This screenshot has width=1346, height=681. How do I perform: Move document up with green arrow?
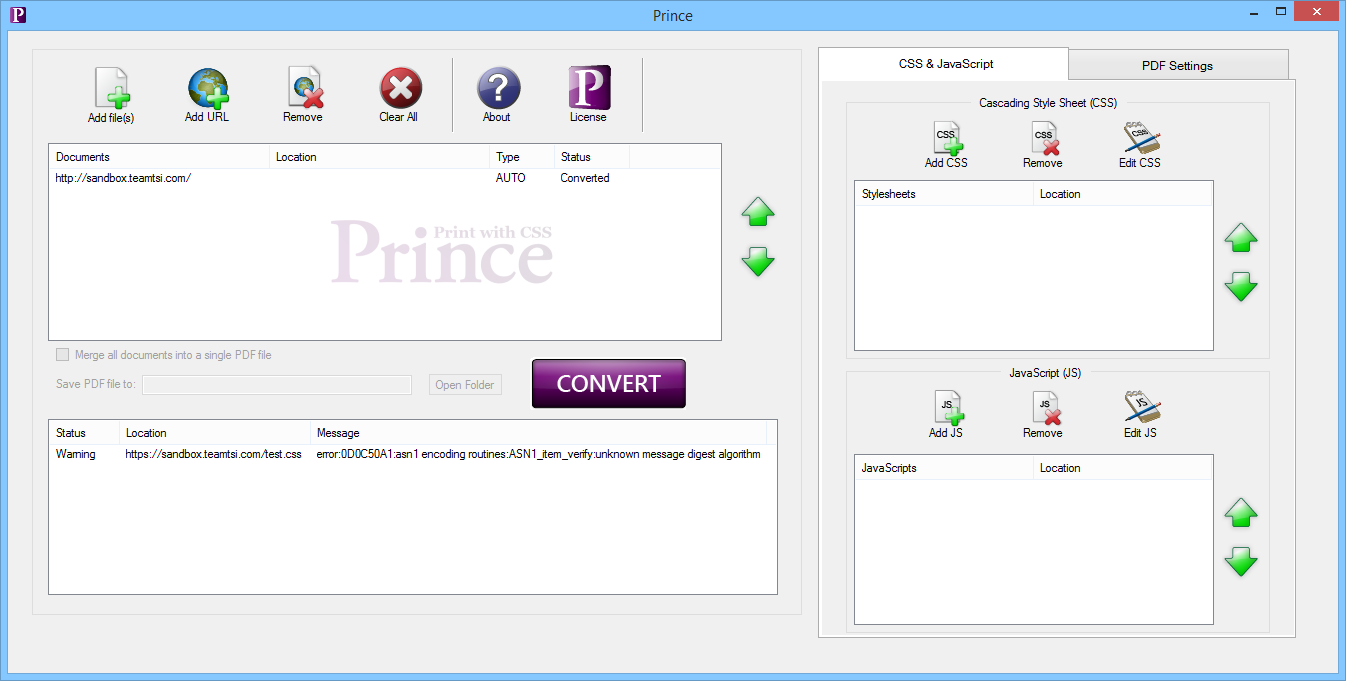[758, 212]
